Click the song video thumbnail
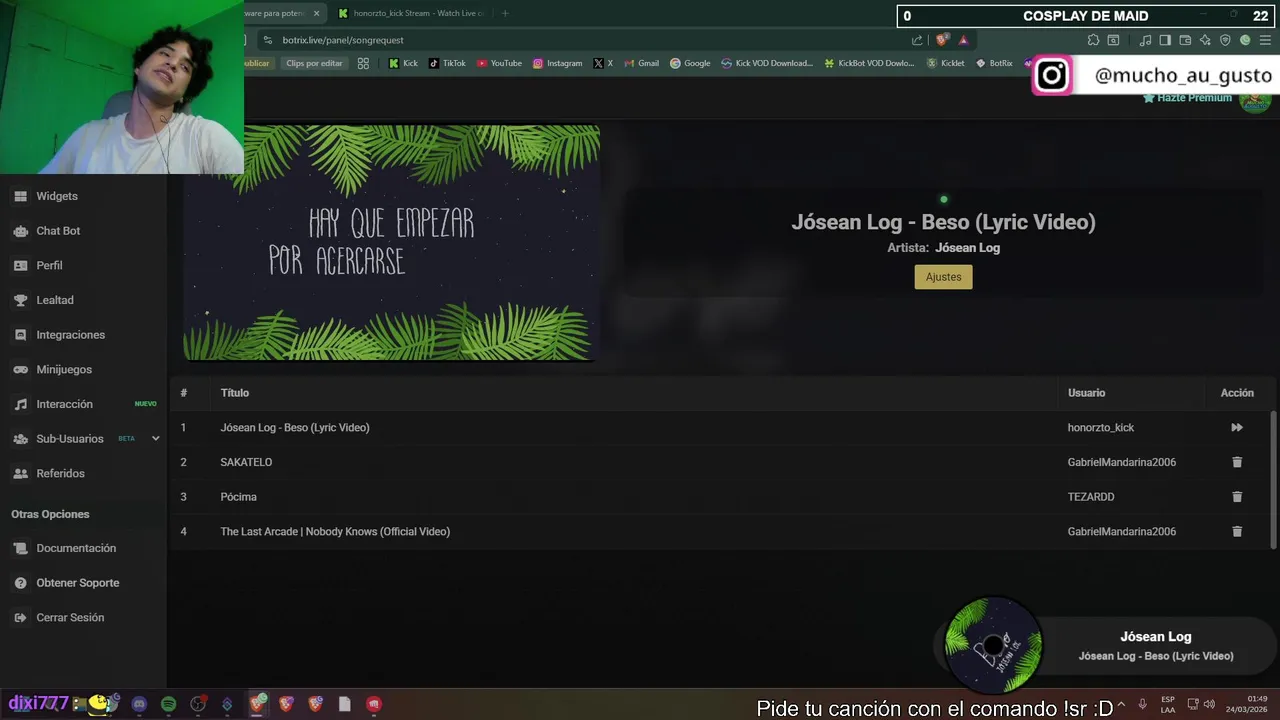1280x720 pixels. coord(391,242)
